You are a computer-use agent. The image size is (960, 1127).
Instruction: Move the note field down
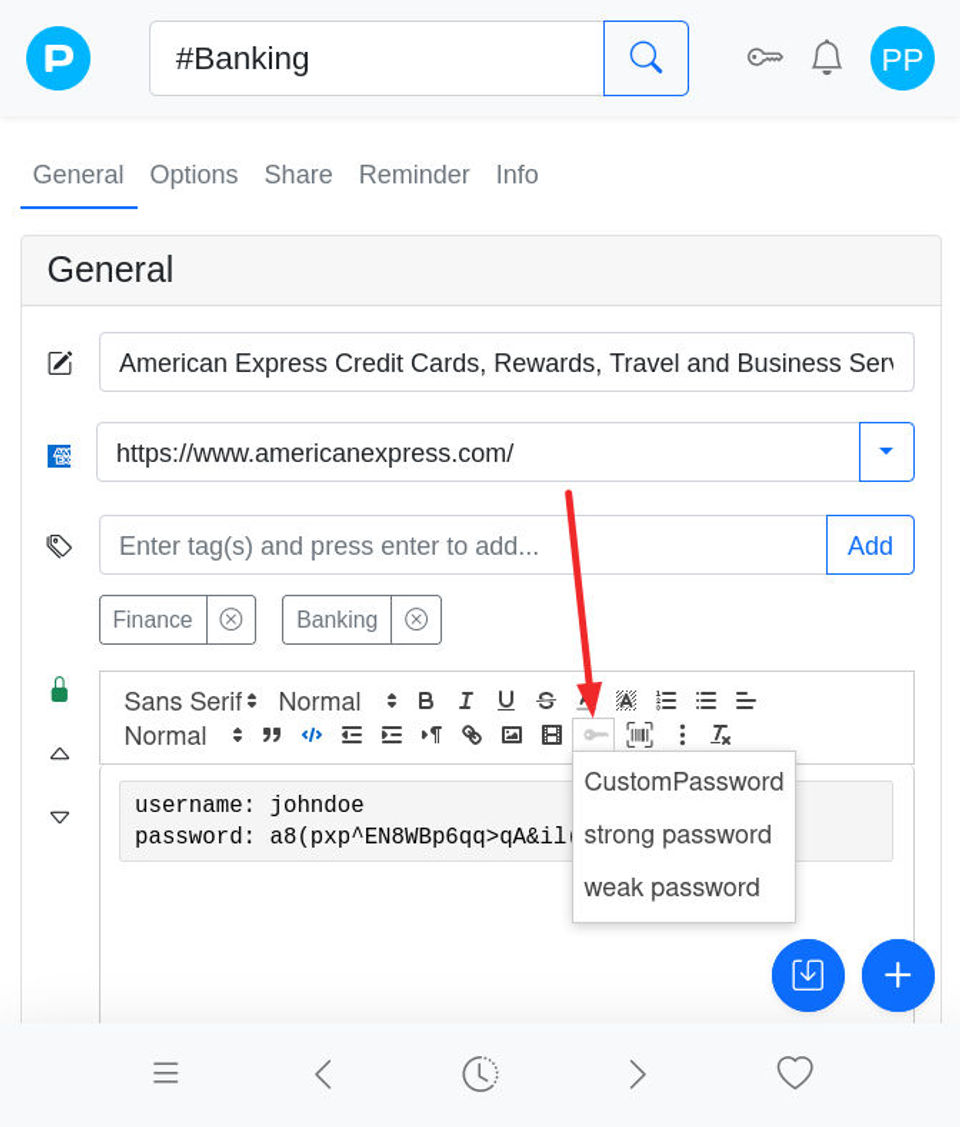click(60, 817)
